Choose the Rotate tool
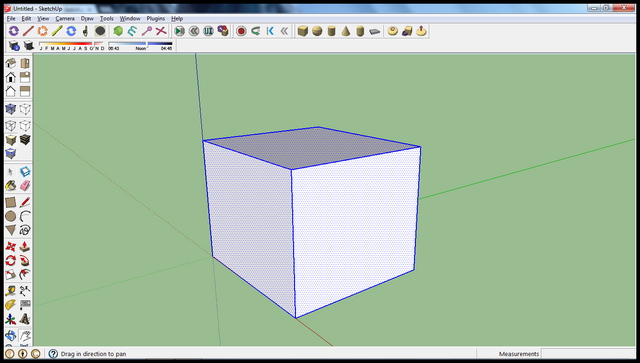 pyautogui.click(x=11, y=261)
